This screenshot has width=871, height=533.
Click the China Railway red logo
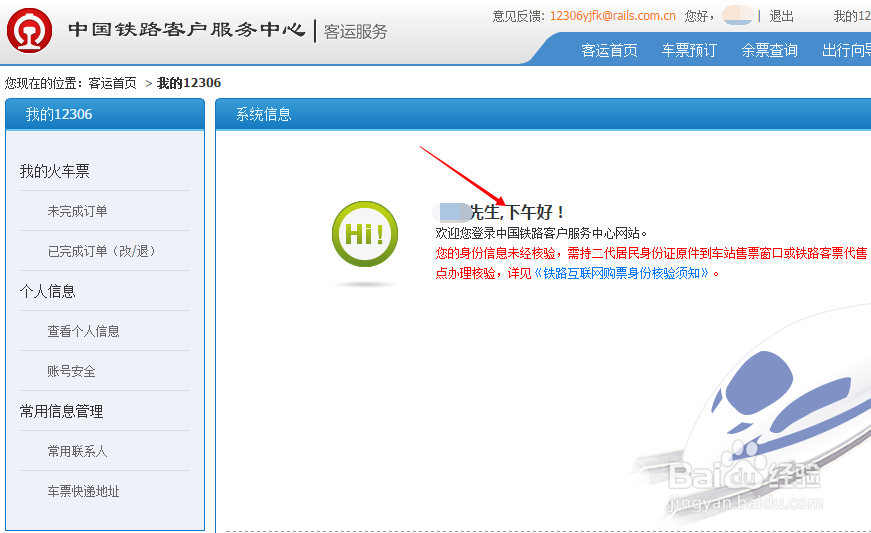[29, 31]
